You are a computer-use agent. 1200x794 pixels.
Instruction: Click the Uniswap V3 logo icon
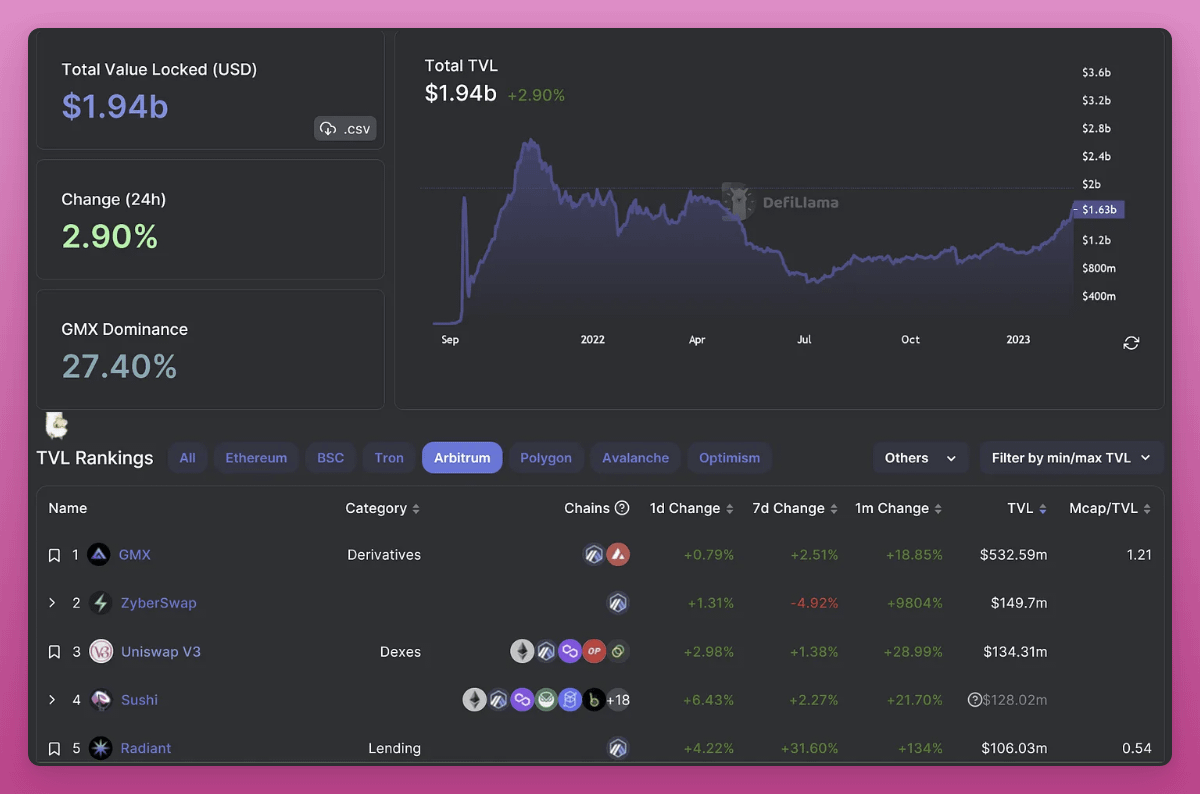(x=100, y=652)
